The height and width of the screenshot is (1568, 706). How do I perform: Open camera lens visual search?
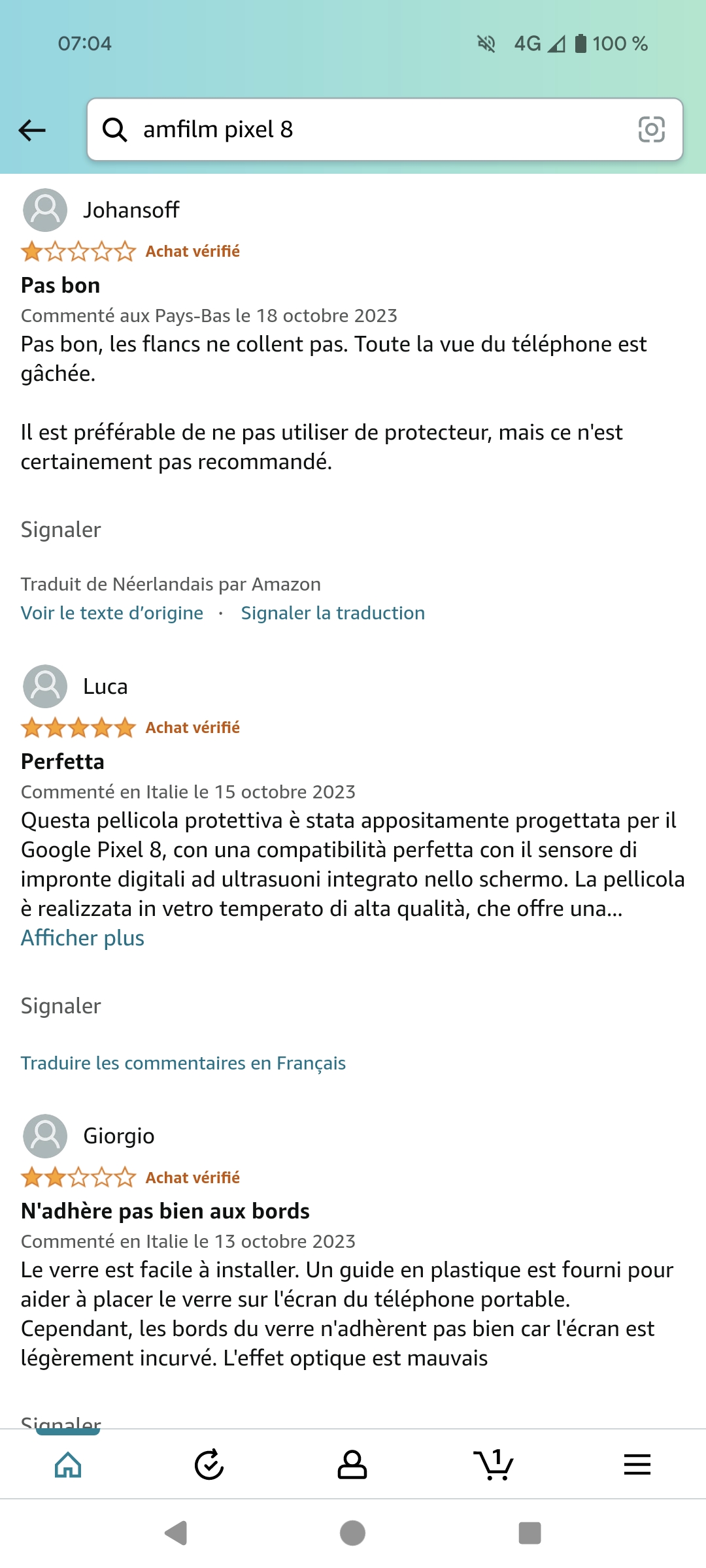coord(651,129)
